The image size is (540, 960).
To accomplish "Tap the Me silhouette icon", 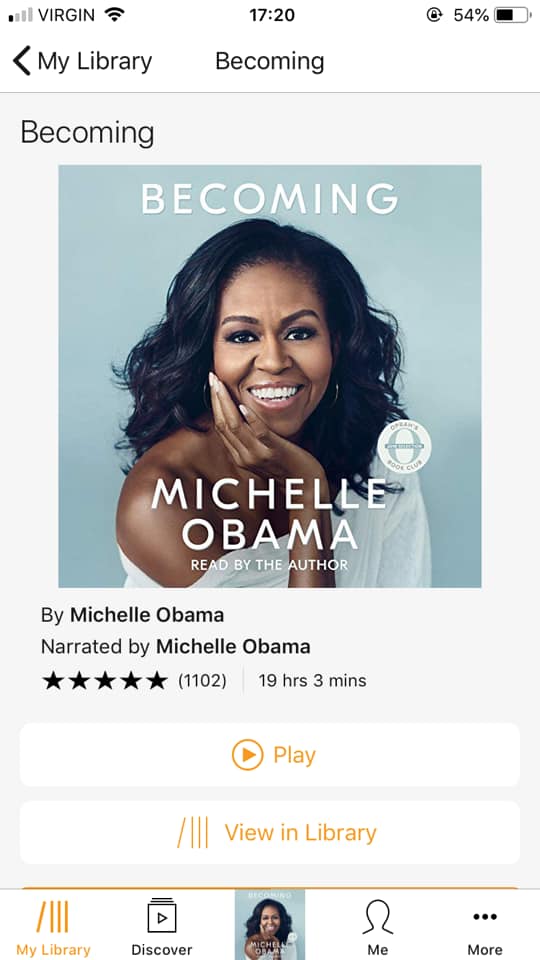I will point(378,917).
